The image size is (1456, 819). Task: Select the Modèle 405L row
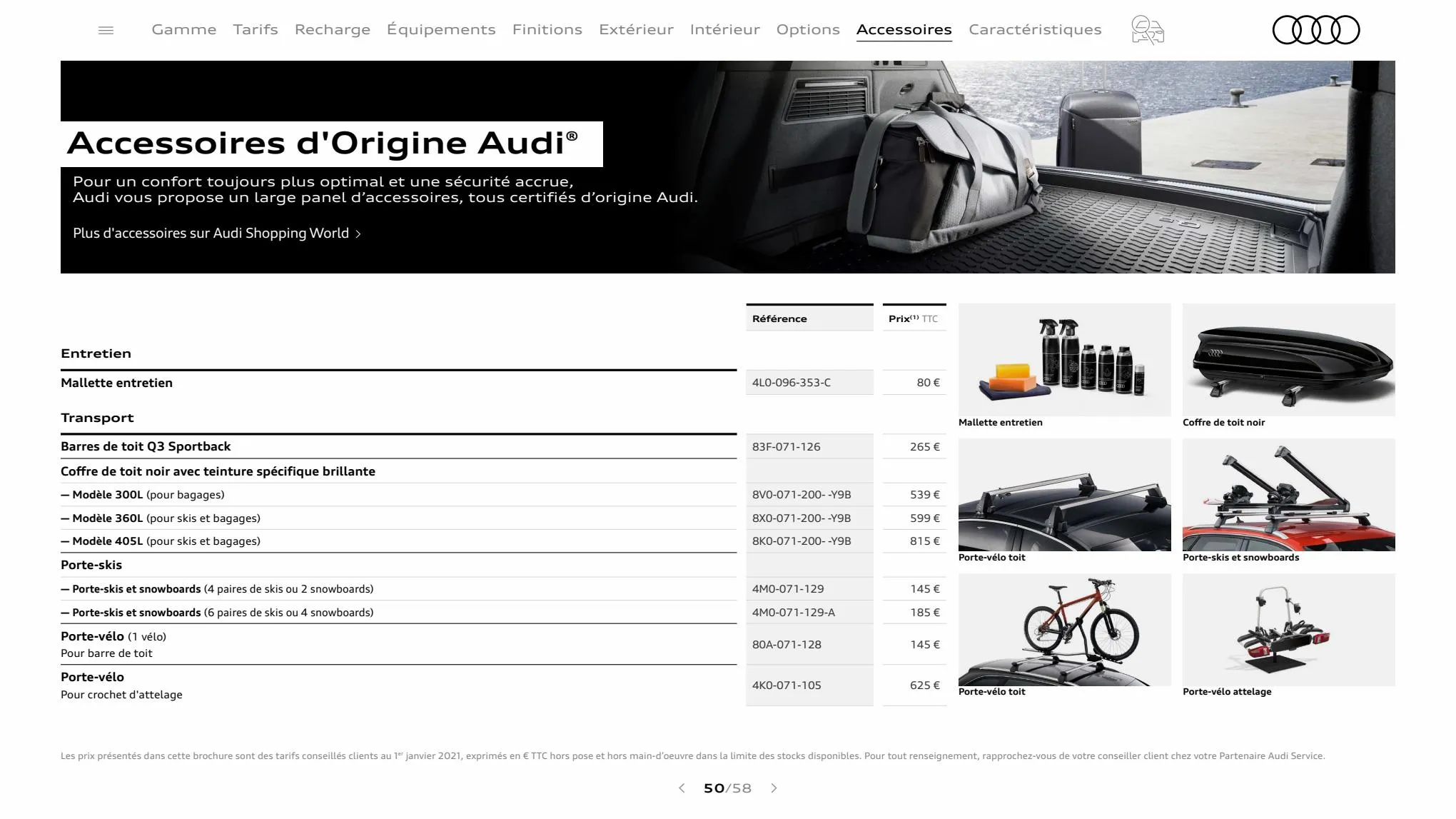click(398, 541)
